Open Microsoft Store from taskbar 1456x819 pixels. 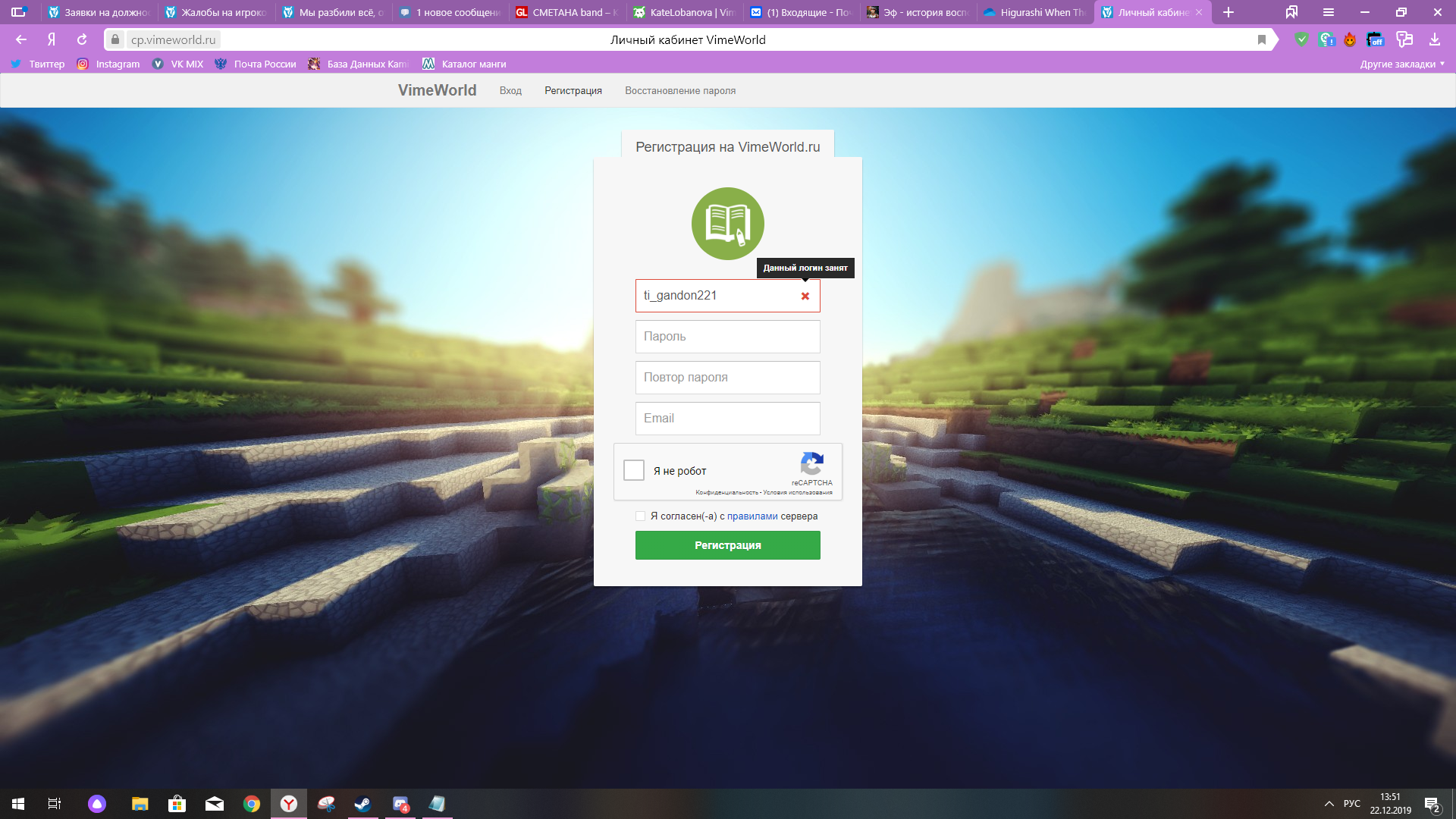(x=177, y=804)
